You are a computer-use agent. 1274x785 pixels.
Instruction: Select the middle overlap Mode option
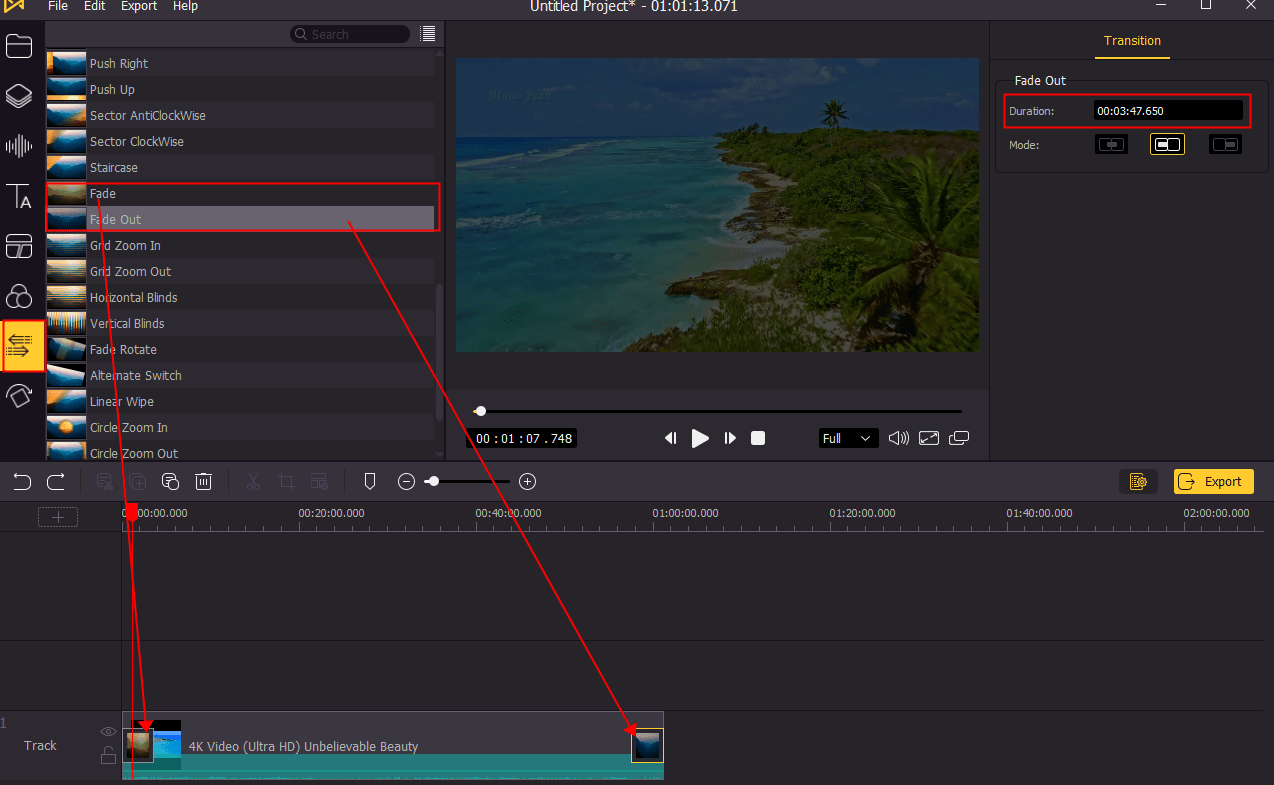[x=1167, y=144]
